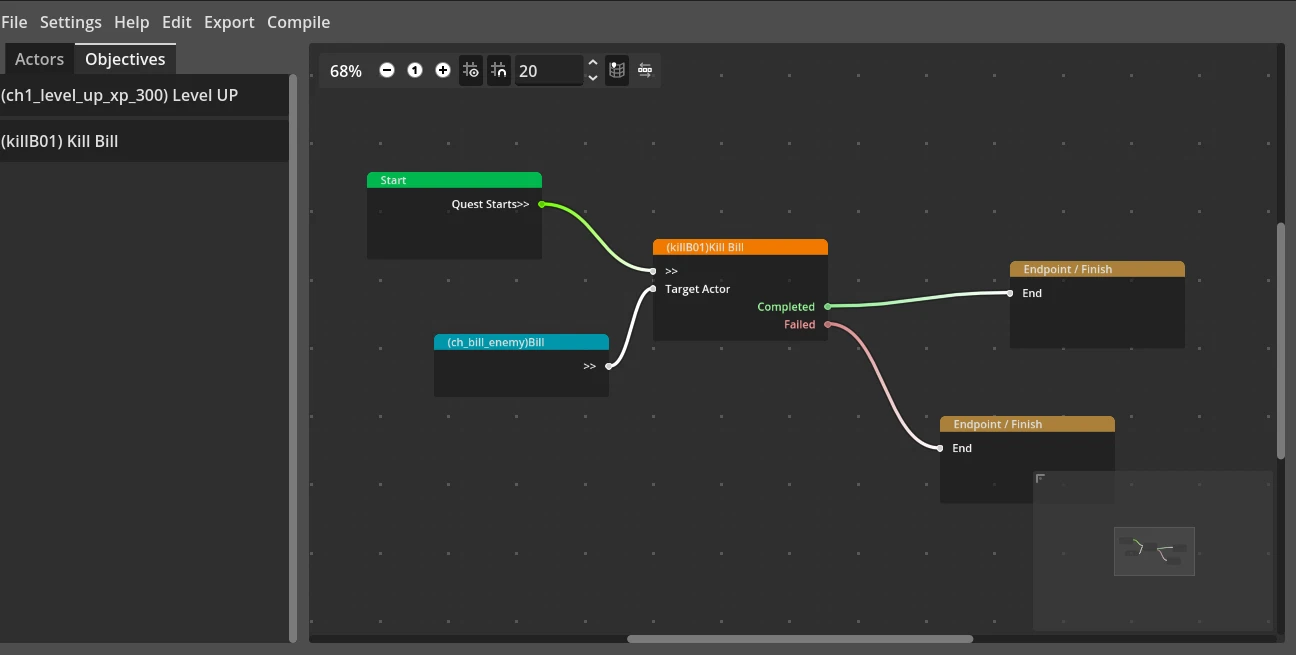Enable snap-to-grid magnet icon

click(498, 70)
